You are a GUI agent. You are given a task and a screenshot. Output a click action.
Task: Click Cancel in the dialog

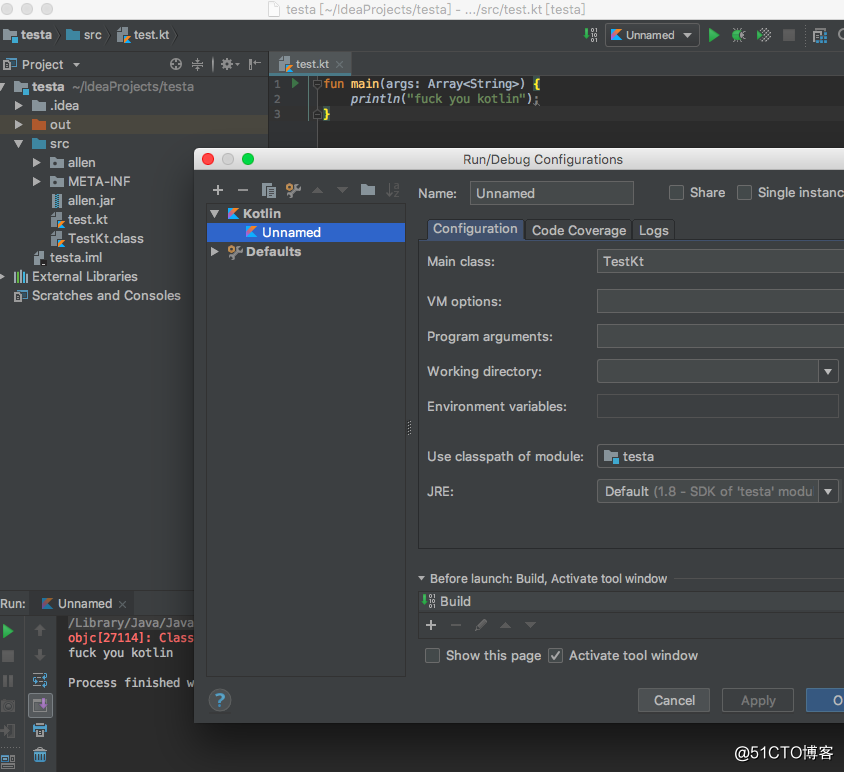pyautogui.click(x=674, y=700)
